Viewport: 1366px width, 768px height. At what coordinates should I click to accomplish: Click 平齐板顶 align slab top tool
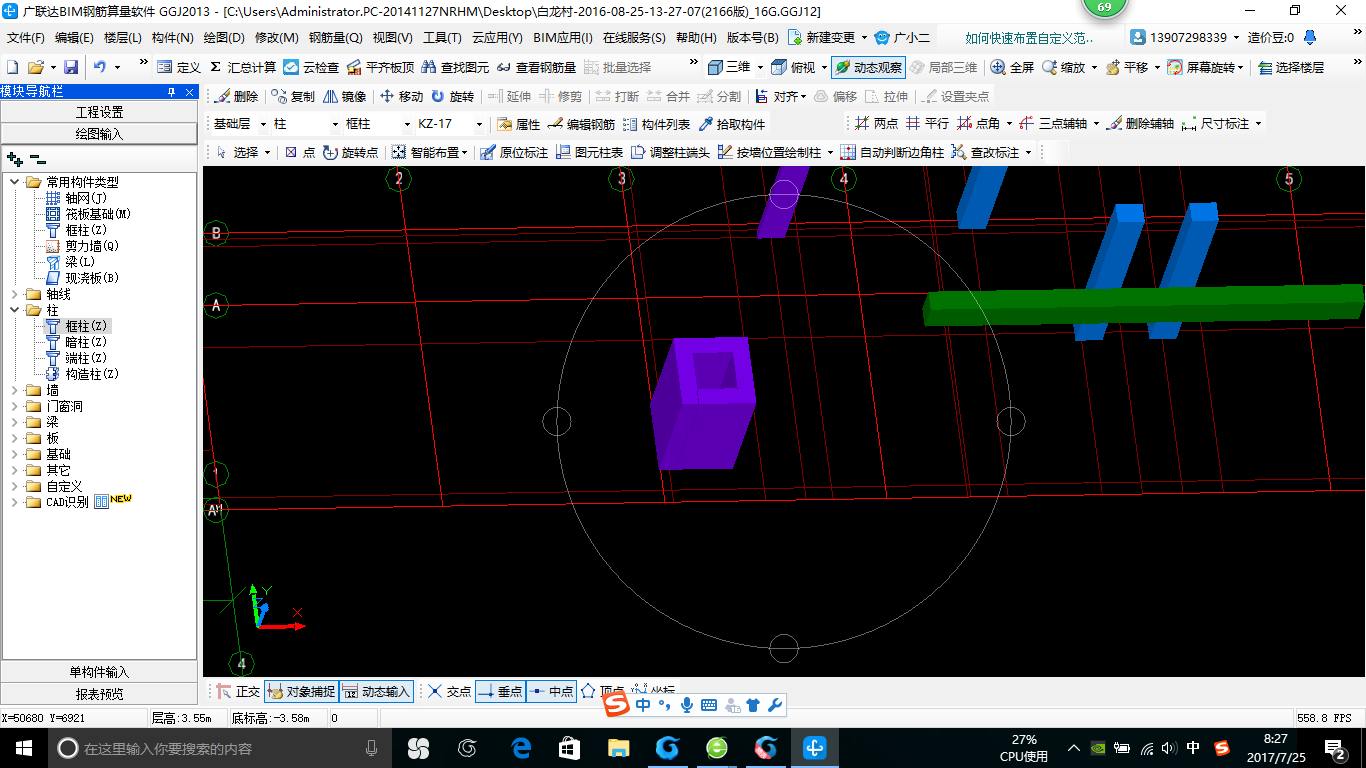380,67
